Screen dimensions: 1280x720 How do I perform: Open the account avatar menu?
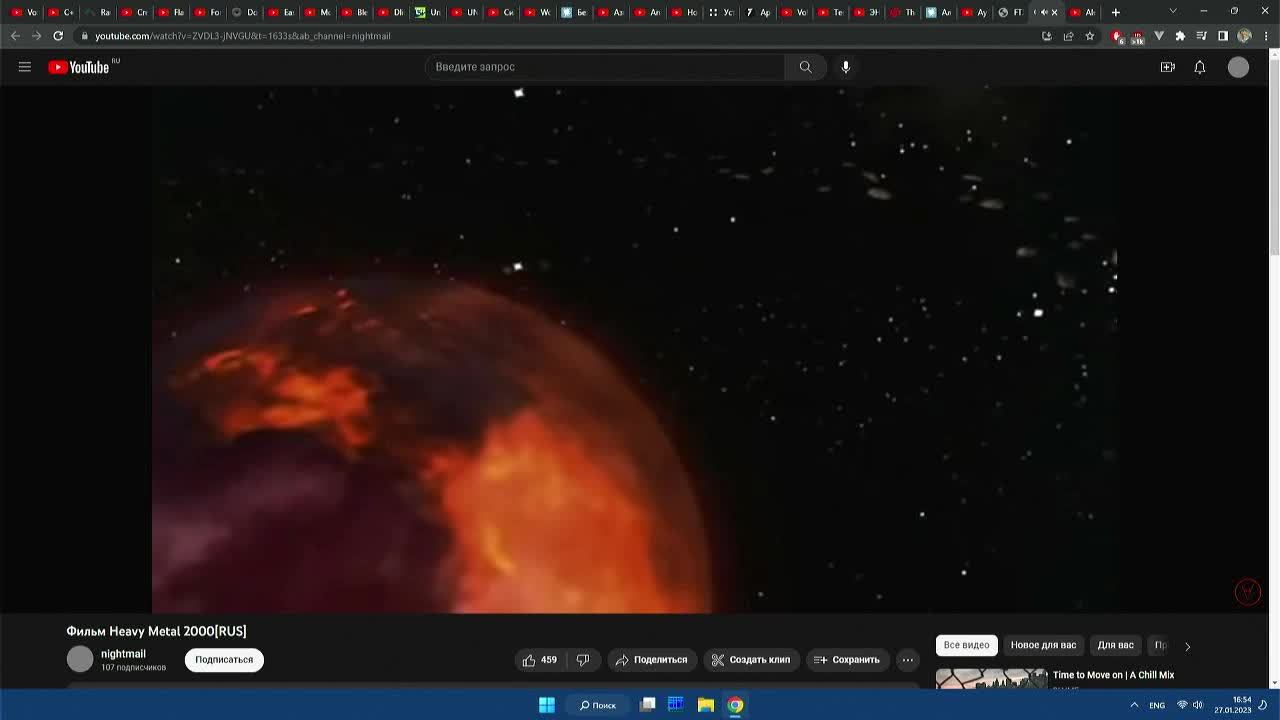pos(1238,67)
